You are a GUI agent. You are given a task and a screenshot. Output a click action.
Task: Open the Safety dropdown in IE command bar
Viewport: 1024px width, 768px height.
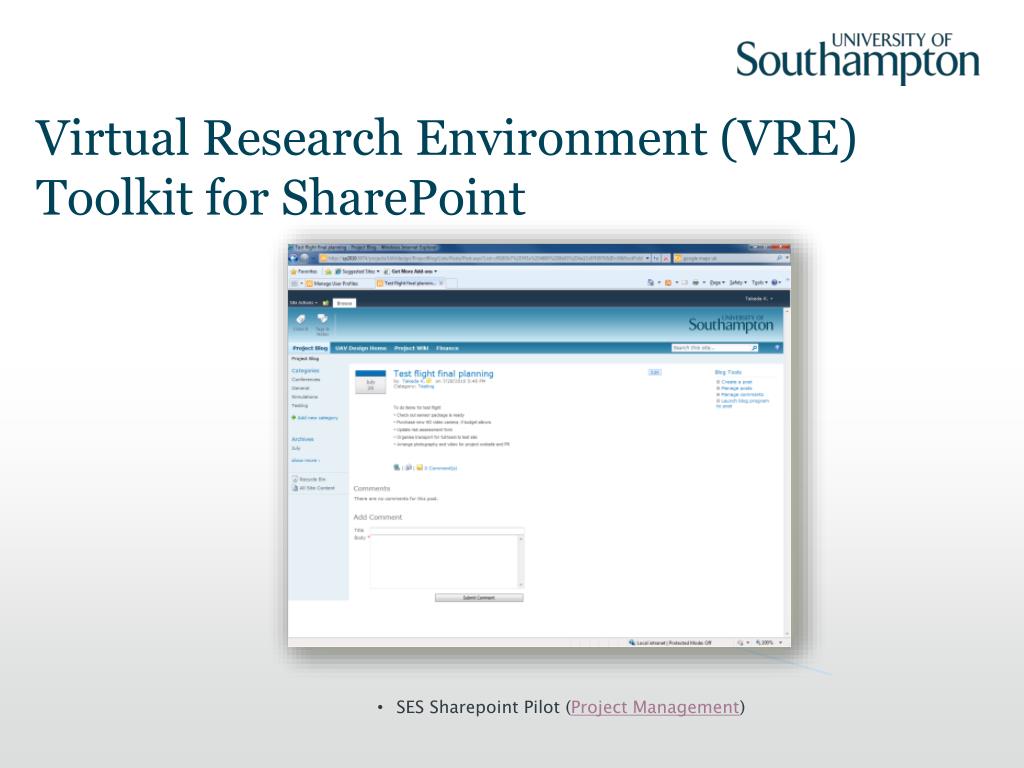click(738, 283)
